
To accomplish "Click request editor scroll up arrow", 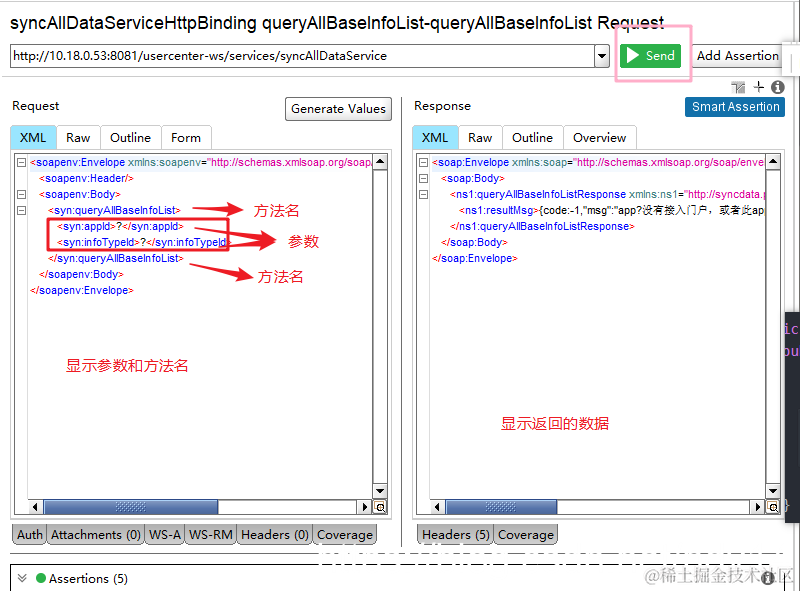I will pos(380,162).
